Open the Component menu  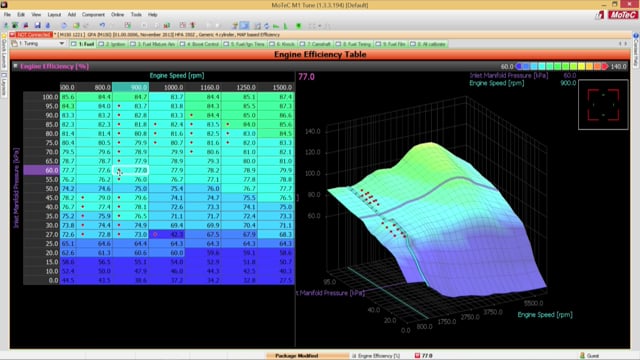point(93,15)
